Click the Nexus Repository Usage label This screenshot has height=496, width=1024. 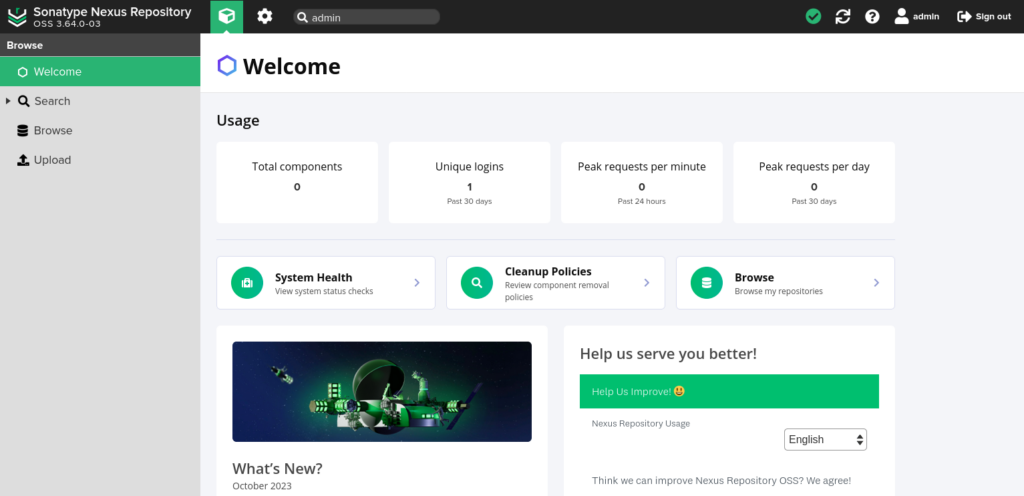pyautogui.click(x=641, y=424)
